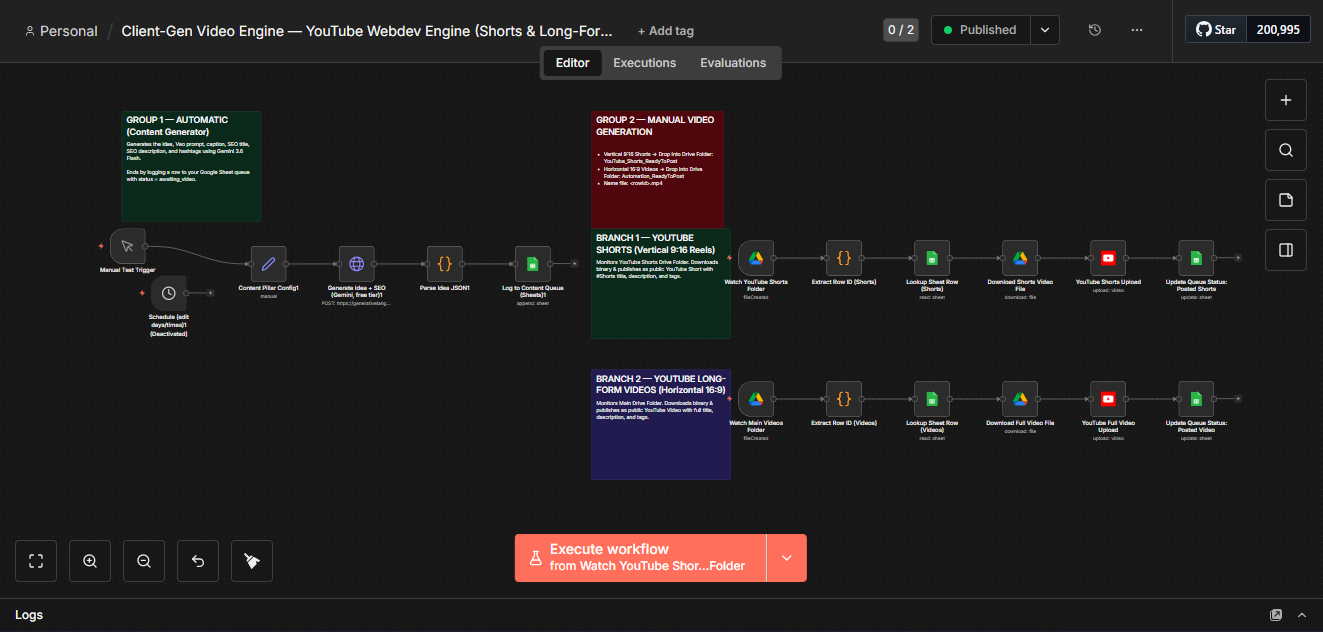Open Update Queue Status: Posted Video node
The height and width of the screenshot is (632, 1323).
click(x=1196, y=399)
